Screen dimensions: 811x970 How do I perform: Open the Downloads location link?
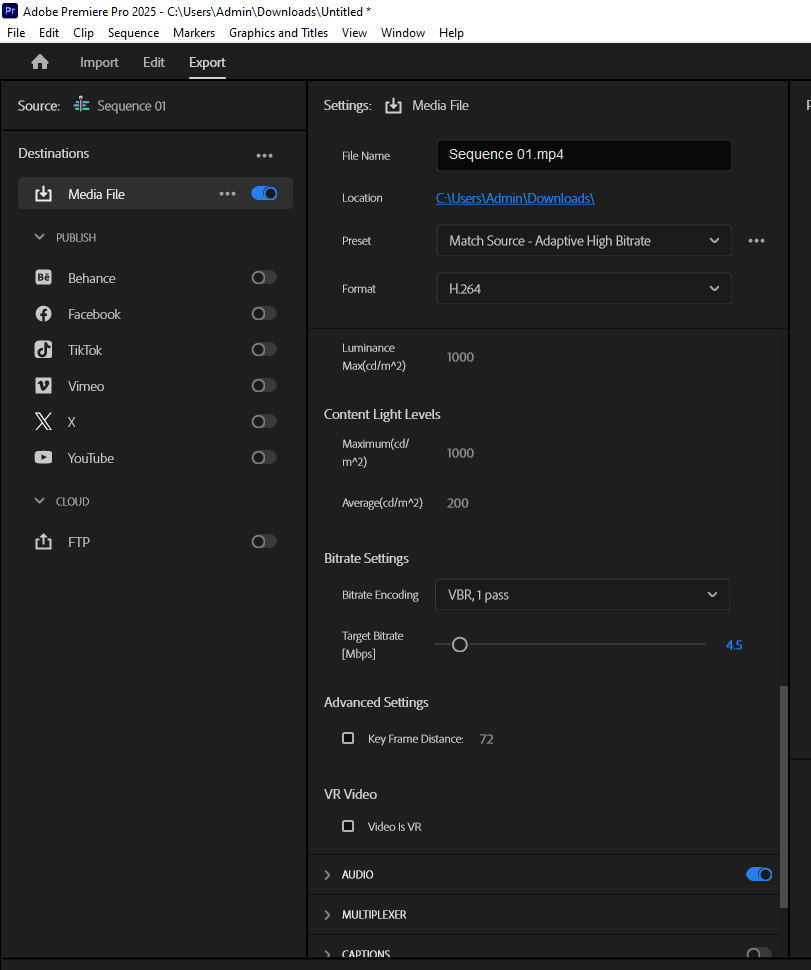[x=515, y=198]
